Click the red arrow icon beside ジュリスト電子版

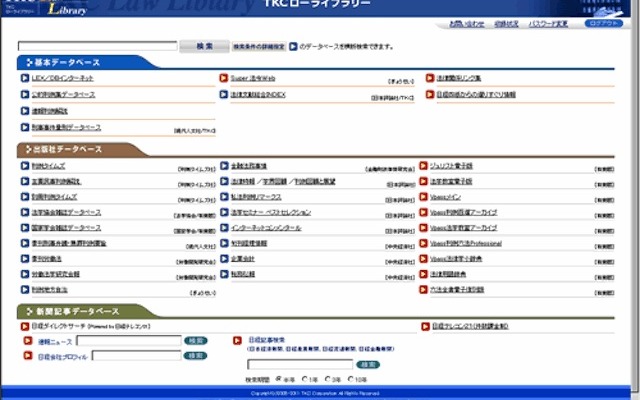[x=423, y=166]
